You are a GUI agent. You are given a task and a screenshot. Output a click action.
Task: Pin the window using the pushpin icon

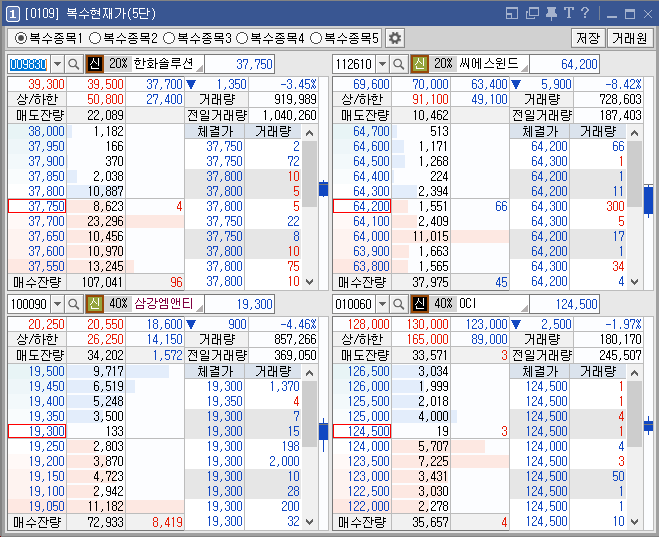pos(551,13)
